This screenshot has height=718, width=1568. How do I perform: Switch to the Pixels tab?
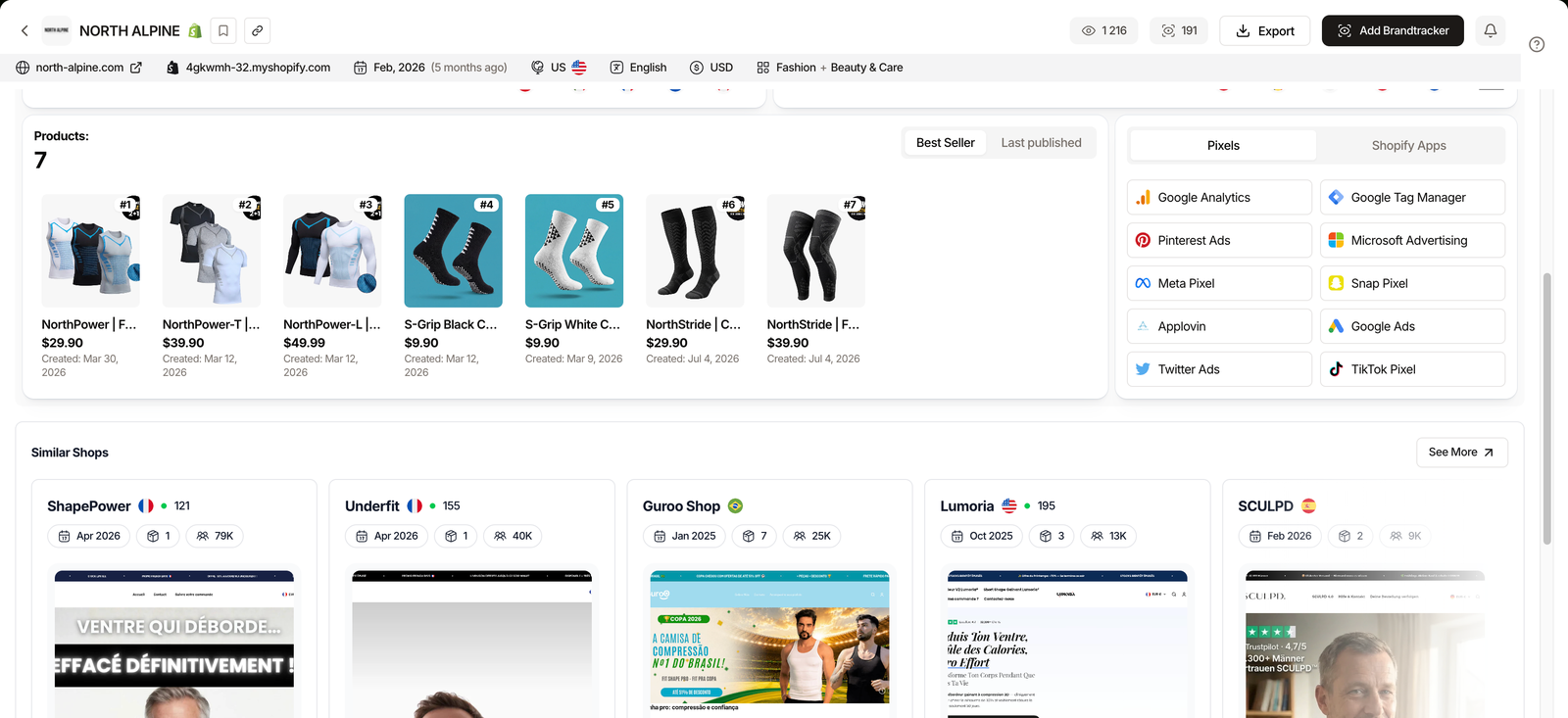tap(1223, 145)
